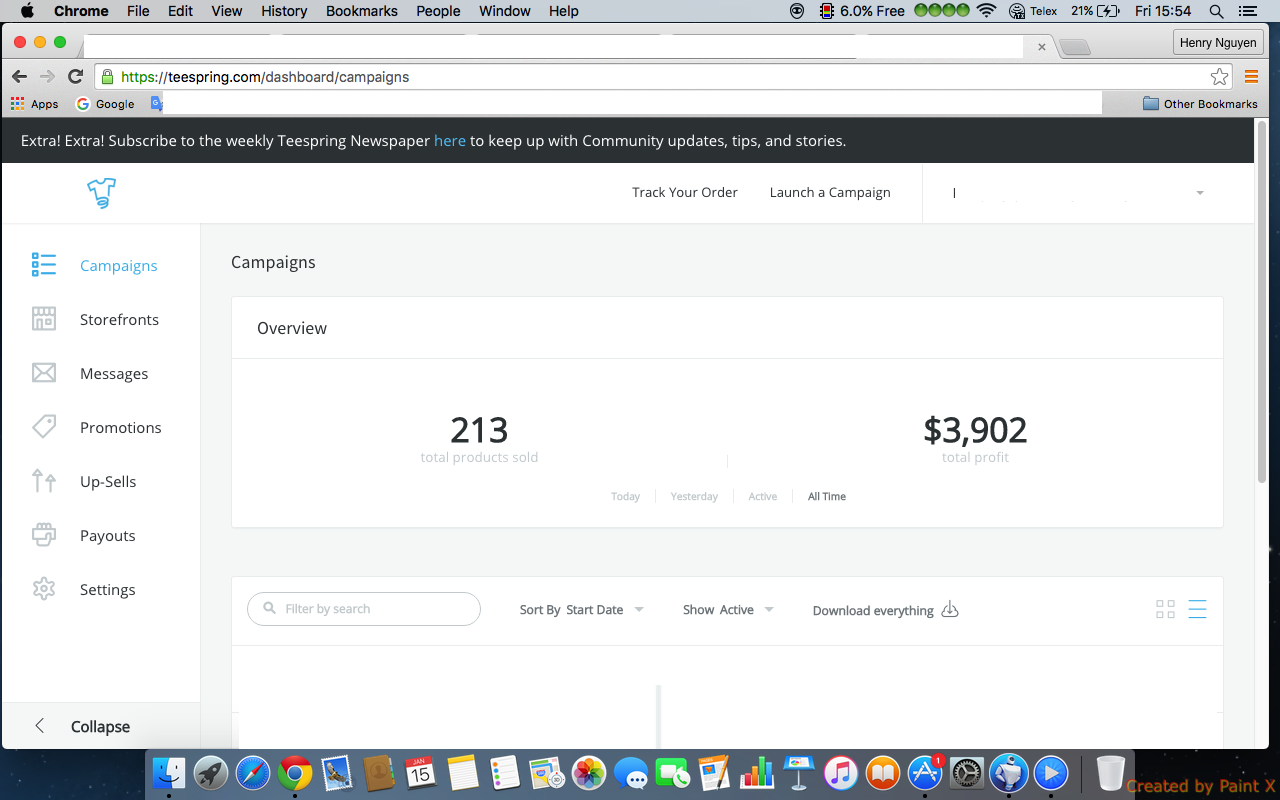1280x800 pixels.
Task: Switch campaigns to list view
Action: point(1198,609)
